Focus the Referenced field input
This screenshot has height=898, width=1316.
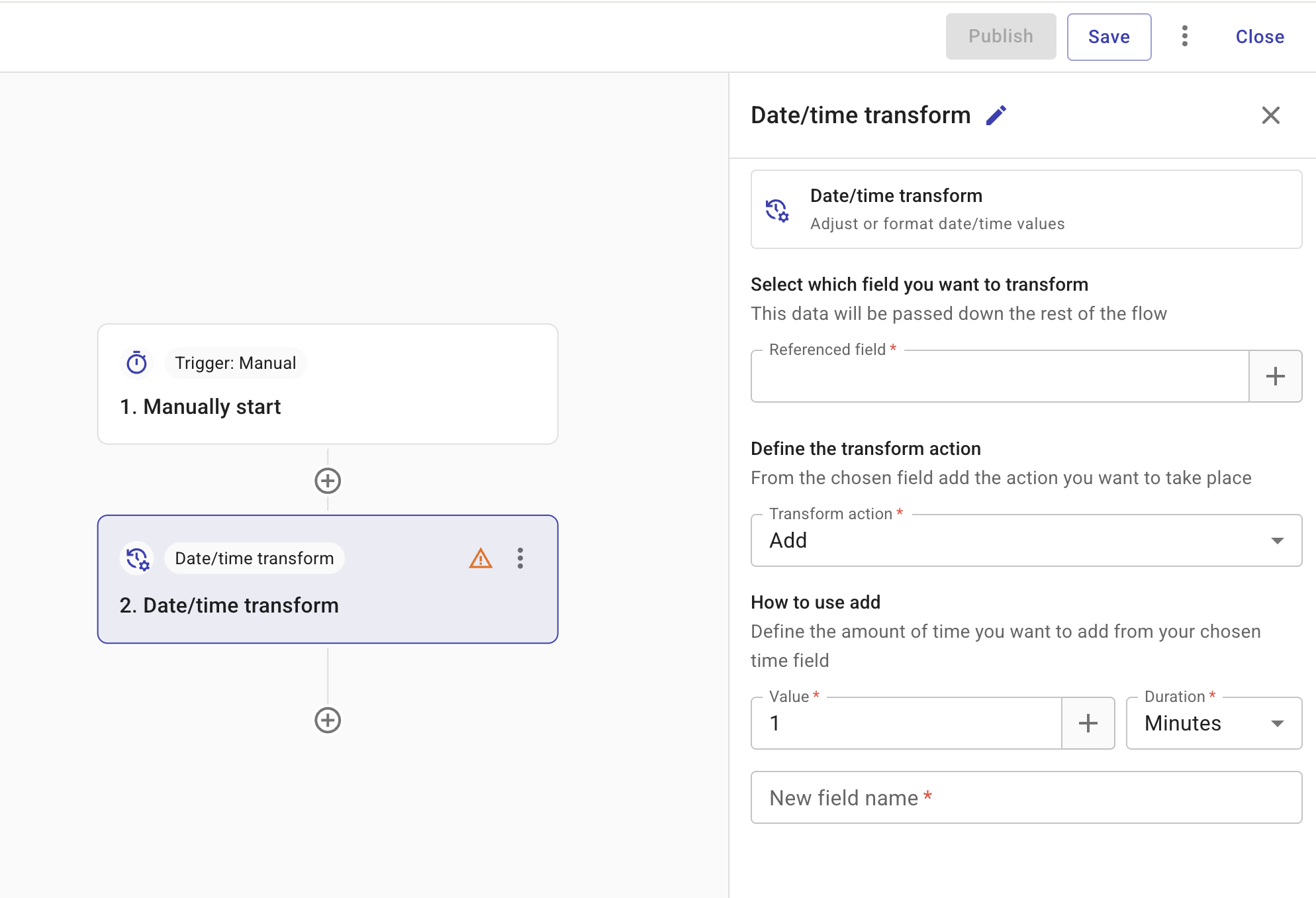[1000, 377]
